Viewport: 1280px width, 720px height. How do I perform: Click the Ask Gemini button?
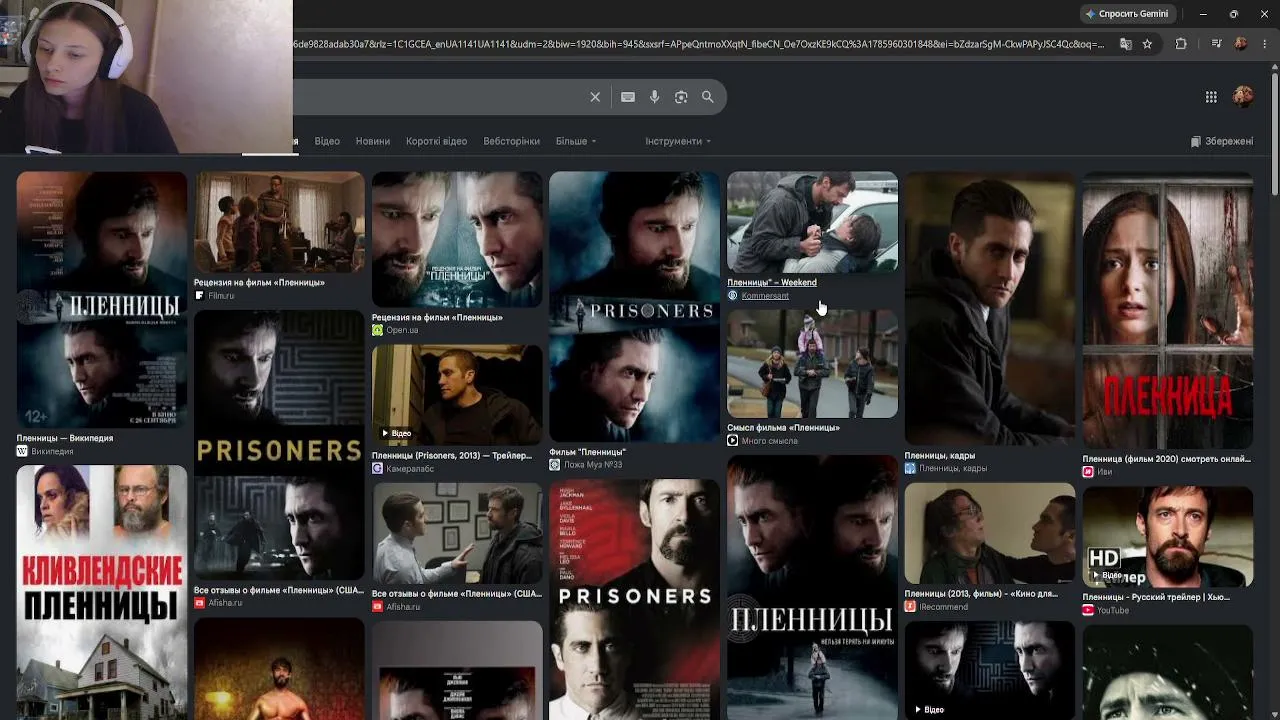pyautogui.click(x=1126, y=14)
